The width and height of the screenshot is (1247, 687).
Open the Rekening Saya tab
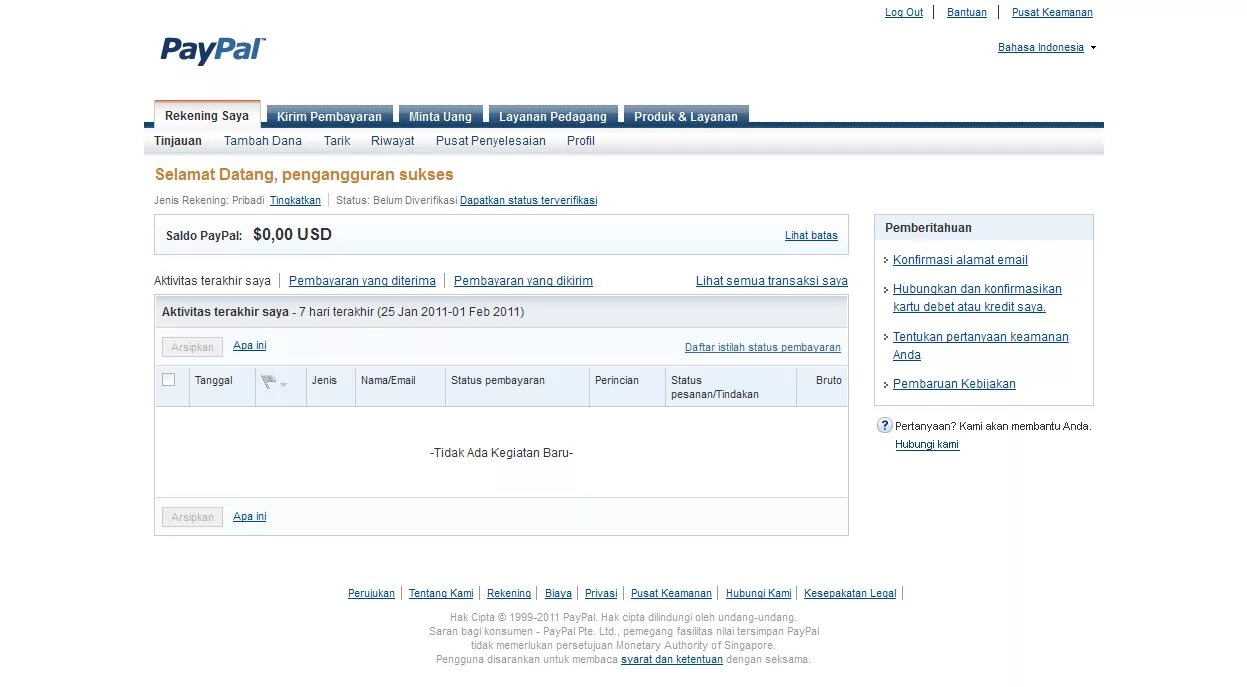pos(207,116)
